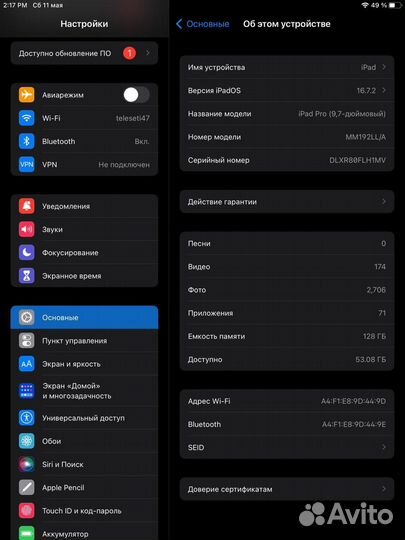Tap the Siri и Поиск icon
This screenshot has width=405, height=540.
(27, 464)
